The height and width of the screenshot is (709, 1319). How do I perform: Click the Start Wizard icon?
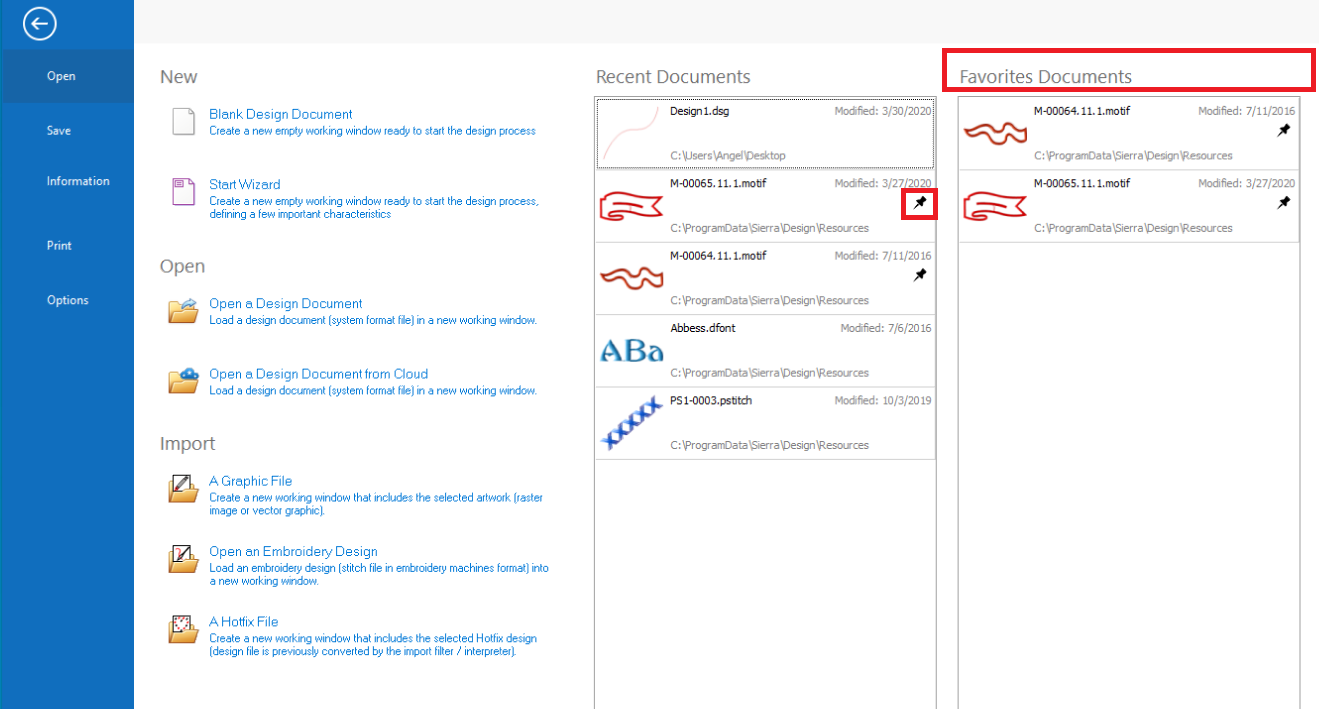(x=183, y=192)
